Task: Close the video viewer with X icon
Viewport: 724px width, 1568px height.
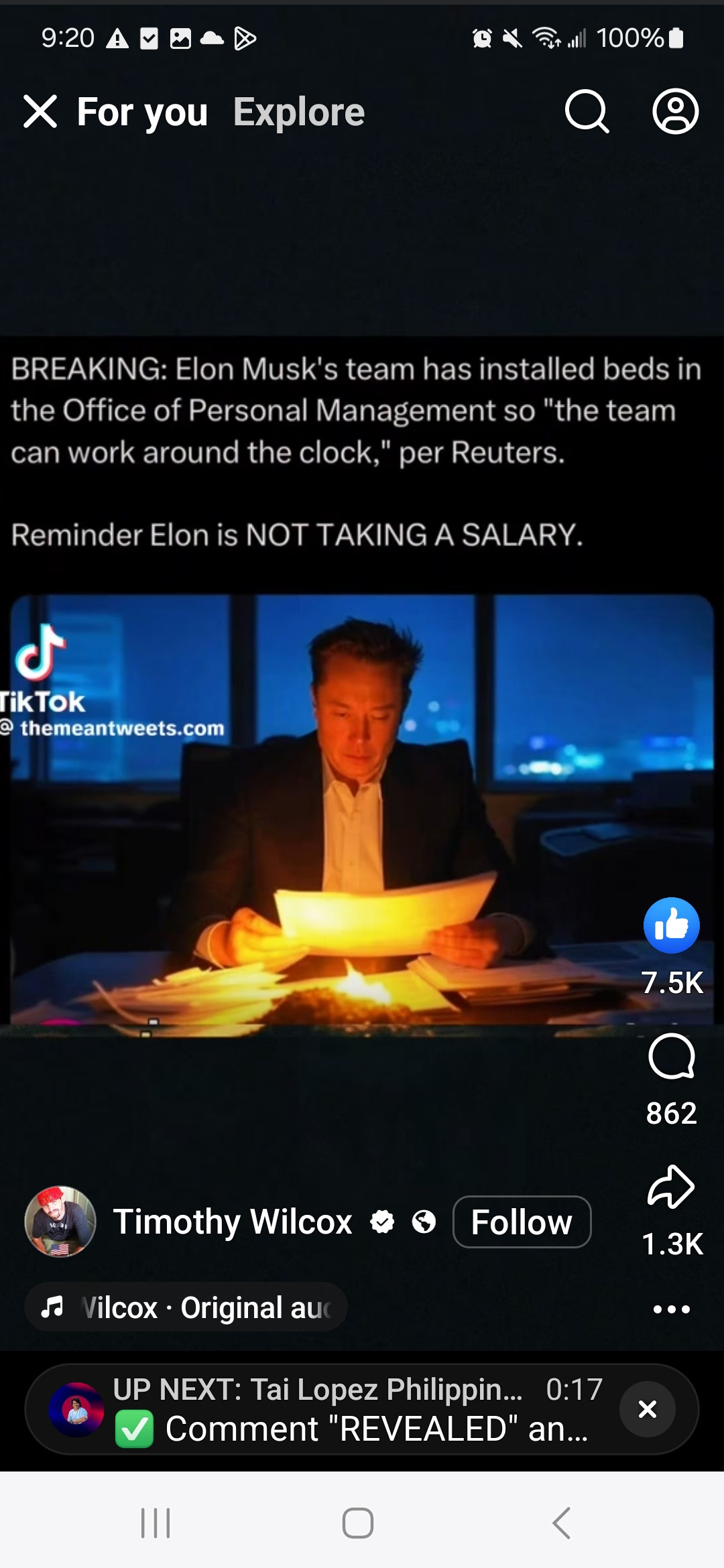Action: (x=40, y=111)
